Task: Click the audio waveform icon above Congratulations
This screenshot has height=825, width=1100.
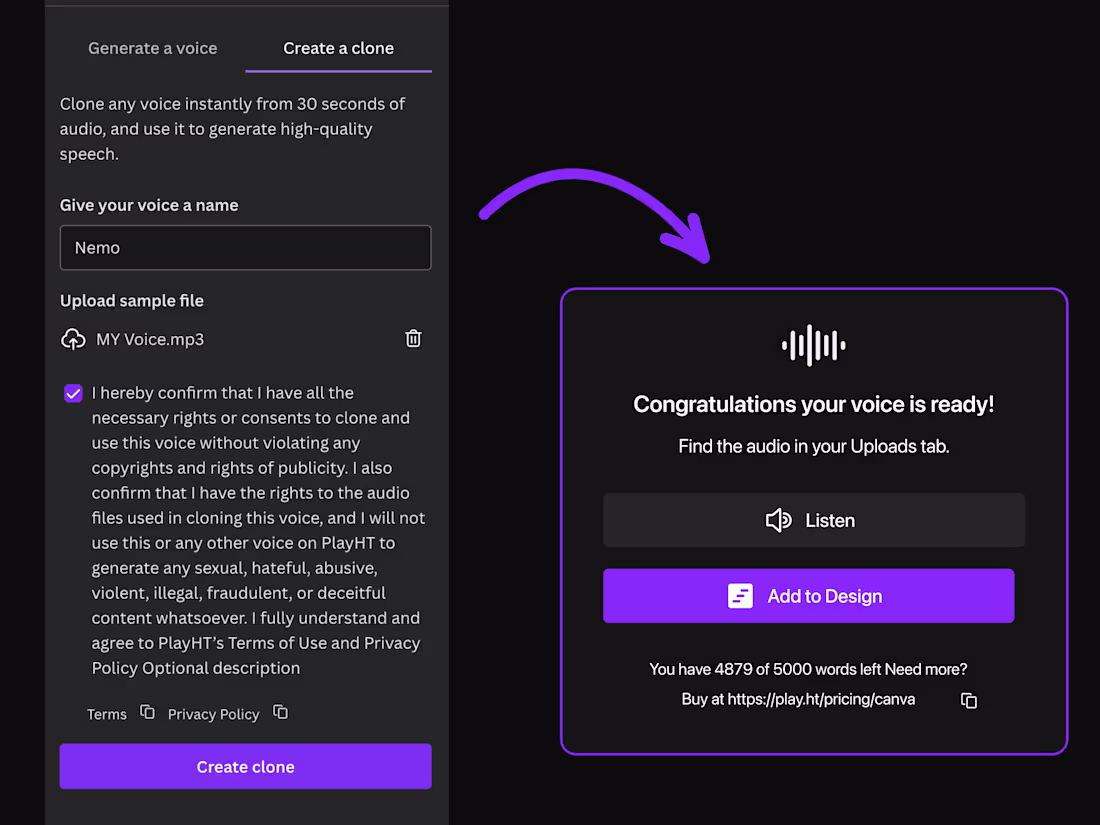Action: 814,345
